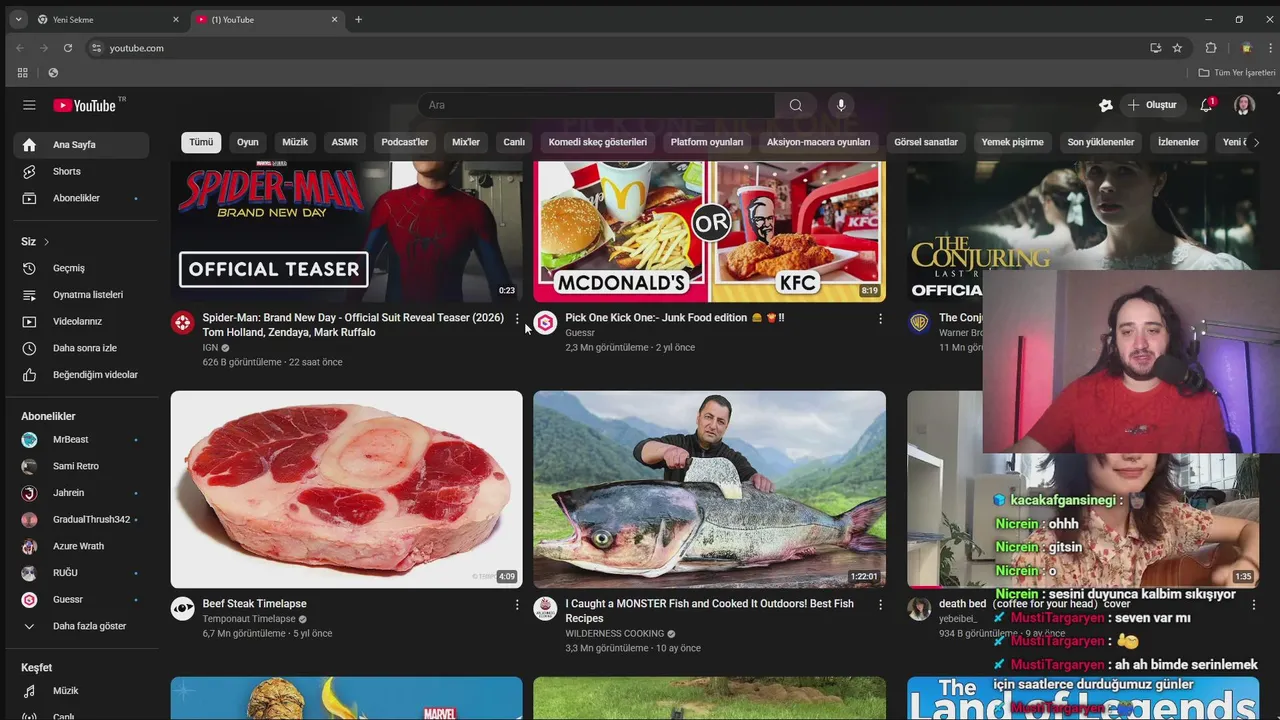1280x720 pixels.
Task: Open Müzik under Keşfet
Action: click(82, 691)
